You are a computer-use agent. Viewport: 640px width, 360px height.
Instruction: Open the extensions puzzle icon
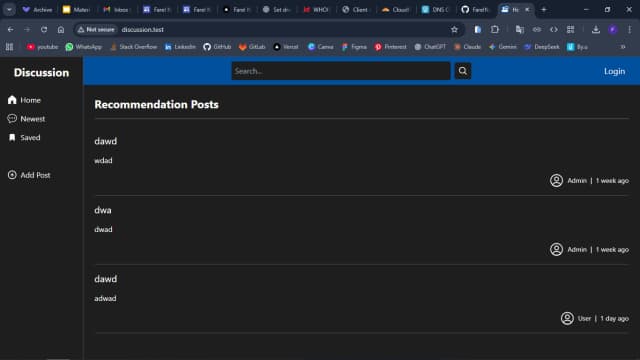pyautogui.click(x=495, y=29)
